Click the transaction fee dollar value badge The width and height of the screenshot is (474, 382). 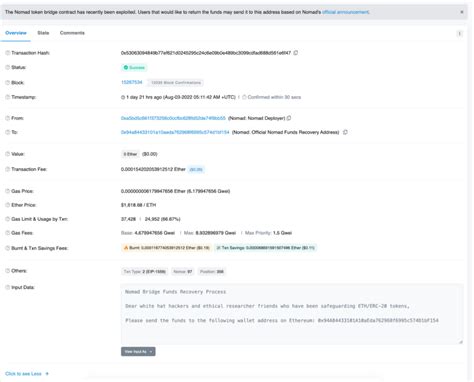196,169
